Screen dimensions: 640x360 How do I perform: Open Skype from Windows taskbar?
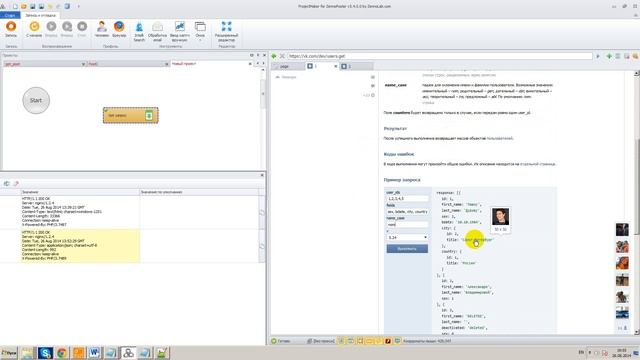[45, 353]
